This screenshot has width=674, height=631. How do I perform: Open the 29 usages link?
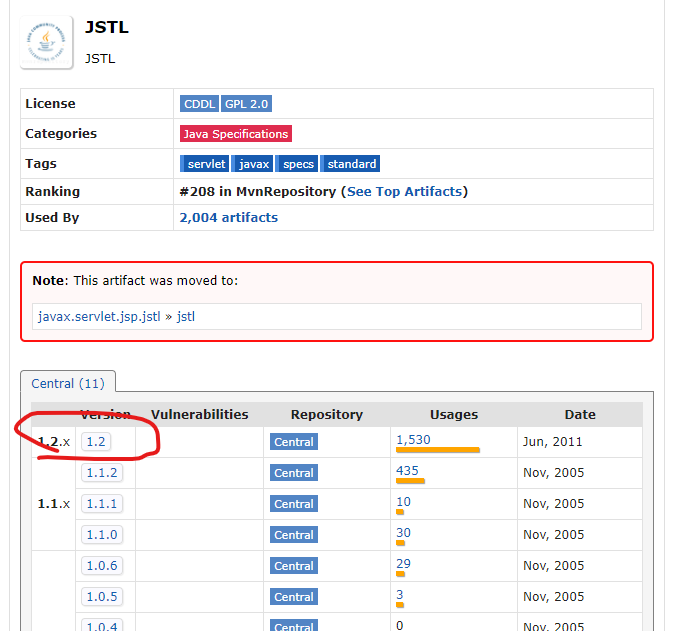pos(403,564)
